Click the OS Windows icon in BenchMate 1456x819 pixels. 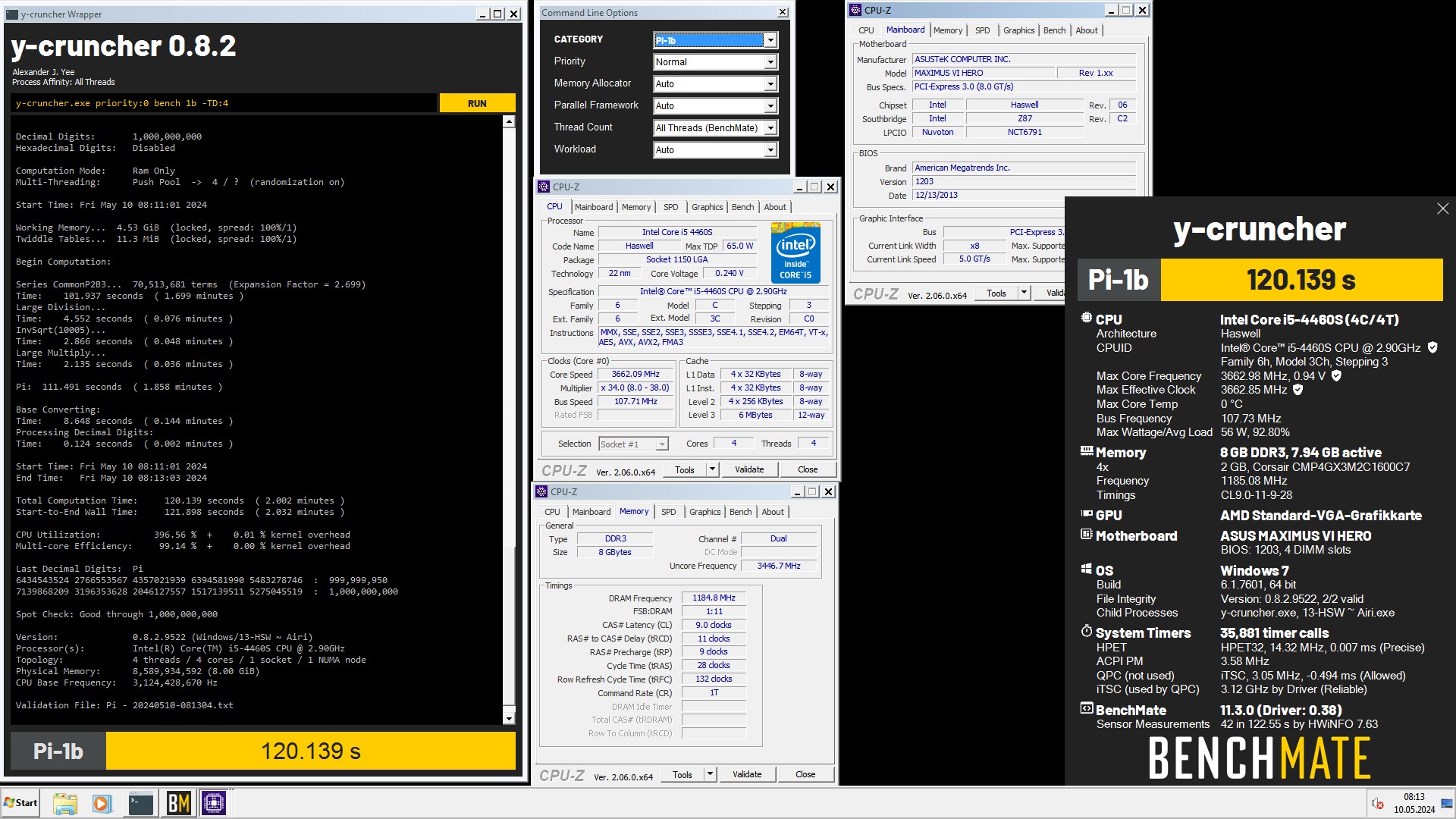click(1087, 569)
